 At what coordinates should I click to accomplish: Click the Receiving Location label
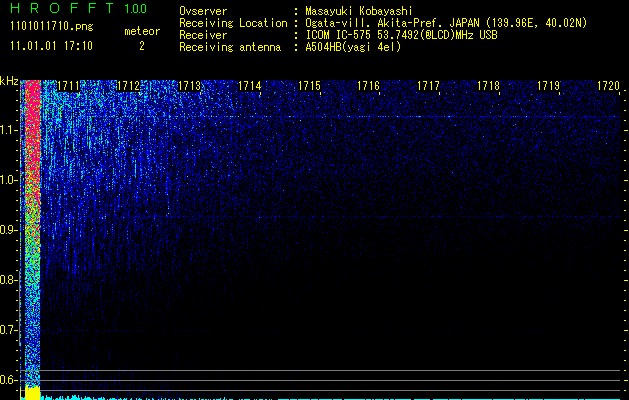pos(233,23)
